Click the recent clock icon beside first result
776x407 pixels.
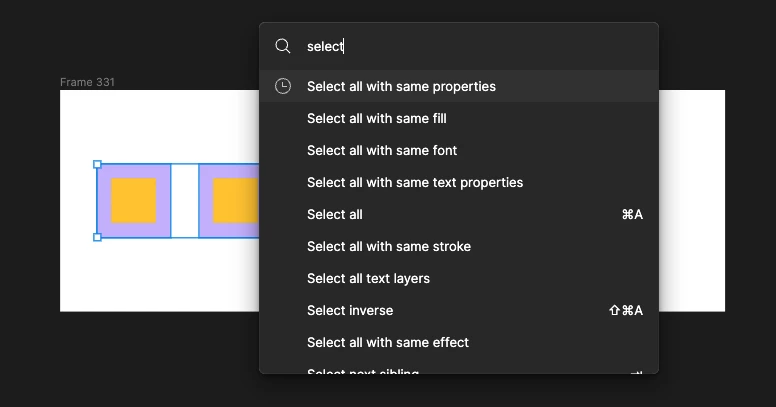[283, 86]
